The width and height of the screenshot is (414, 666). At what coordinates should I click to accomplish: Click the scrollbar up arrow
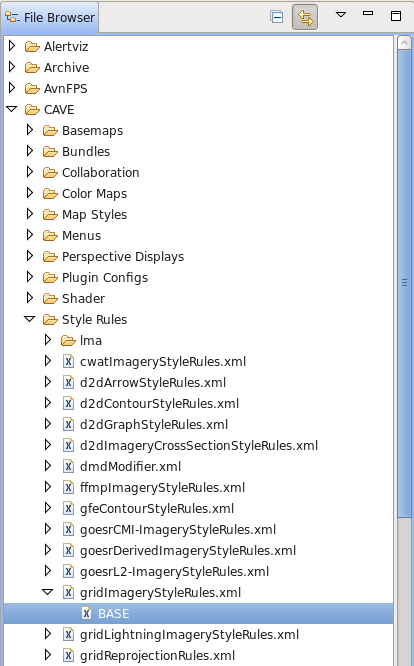point(404,43)
